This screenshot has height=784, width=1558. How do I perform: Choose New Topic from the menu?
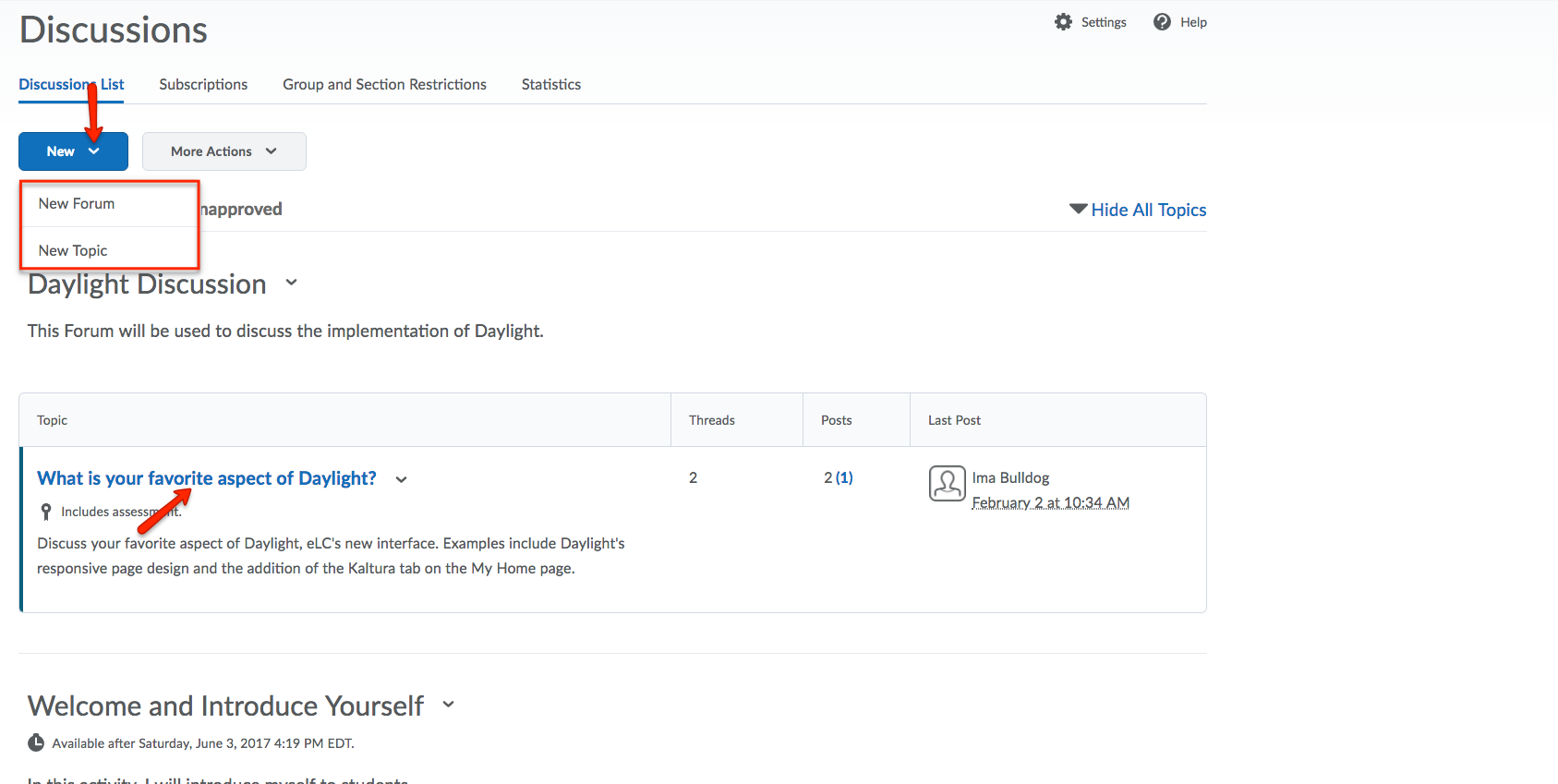pos(73,250)
